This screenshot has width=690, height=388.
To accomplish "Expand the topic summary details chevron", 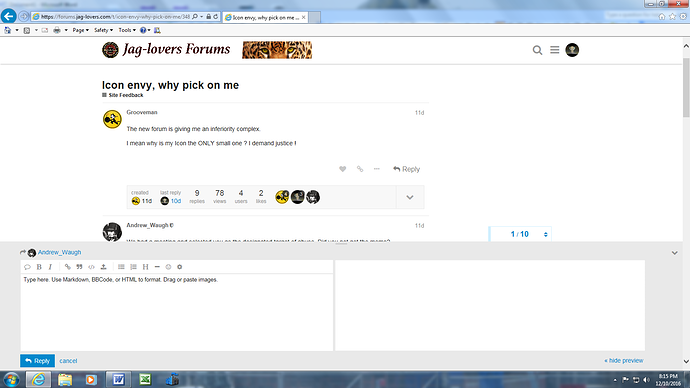I will [x=410, y=197].
